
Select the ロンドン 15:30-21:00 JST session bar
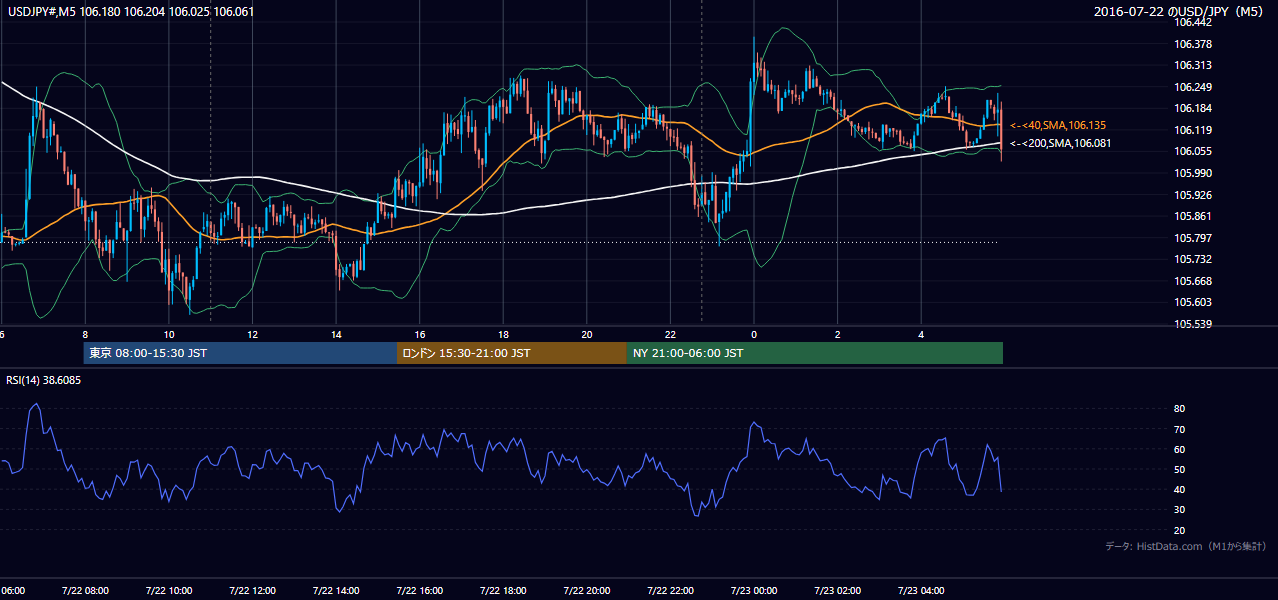click(512, 353)
